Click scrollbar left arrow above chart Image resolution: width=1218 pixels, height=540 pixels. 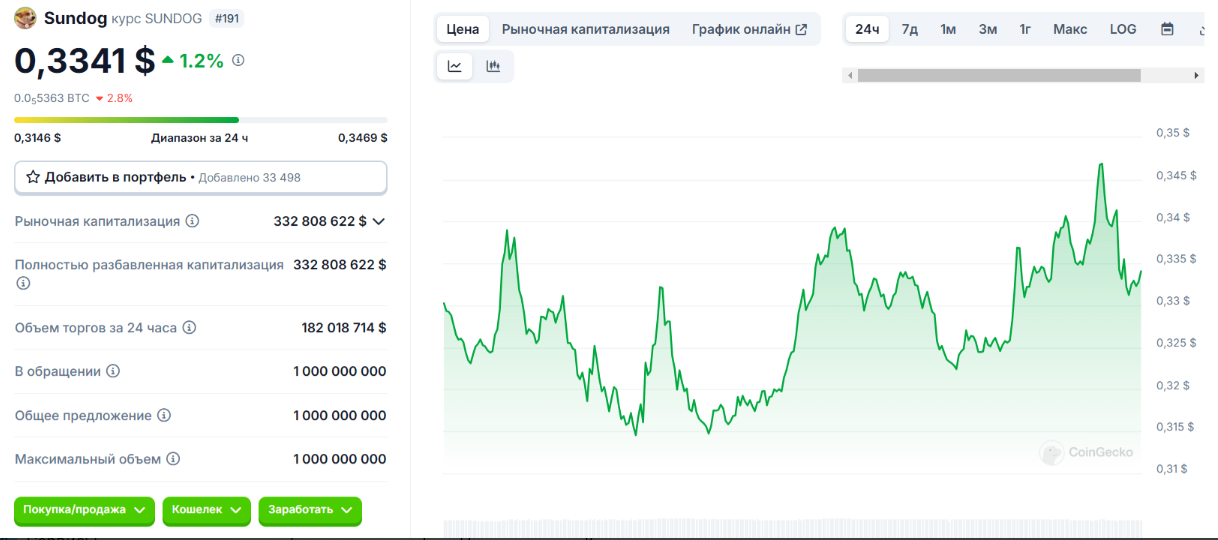[x=850, y=76]
